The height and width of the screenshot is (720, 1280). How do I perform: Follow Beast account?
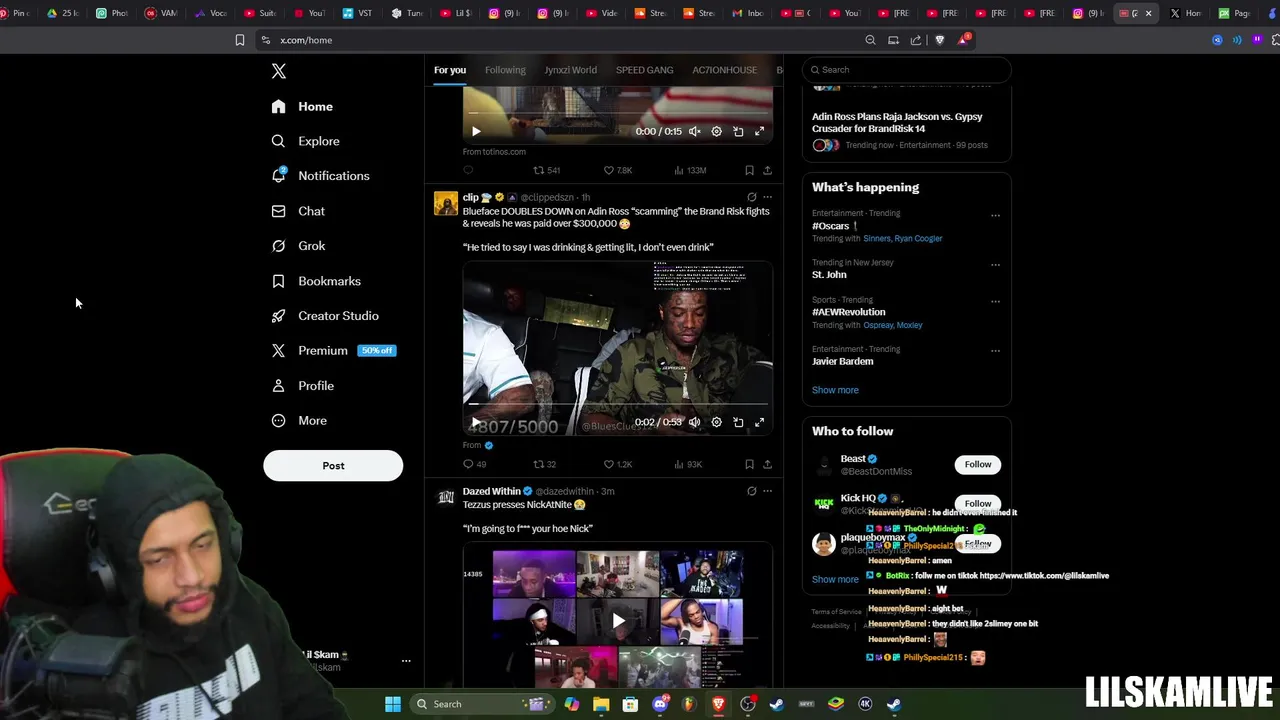[x=978, y=464]
